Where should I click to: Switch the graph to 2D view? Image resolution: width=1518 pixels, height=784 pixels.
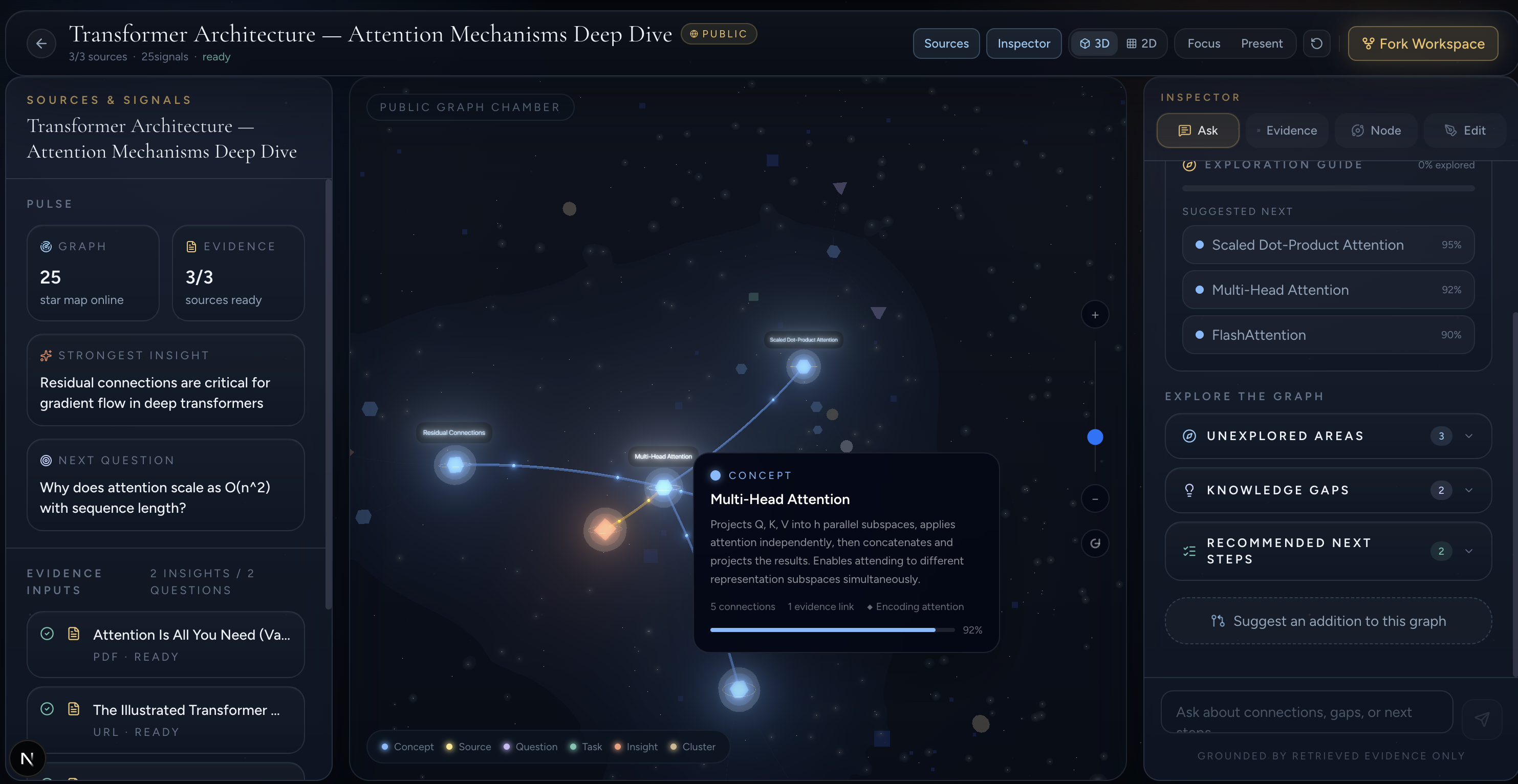point(1141,43)
